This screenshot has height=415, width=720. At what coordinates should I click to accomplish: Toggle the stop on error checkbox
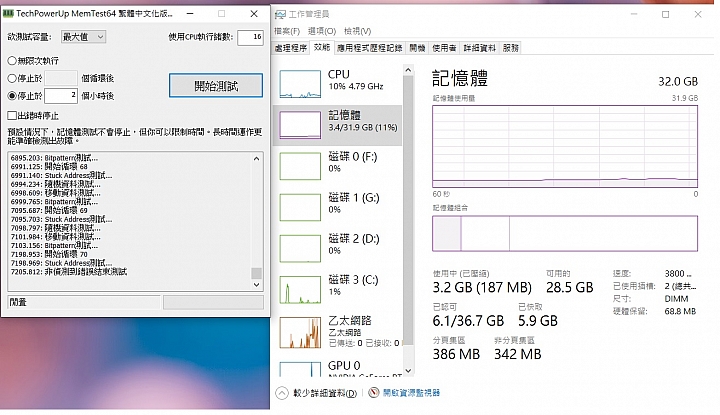(12, 115)
